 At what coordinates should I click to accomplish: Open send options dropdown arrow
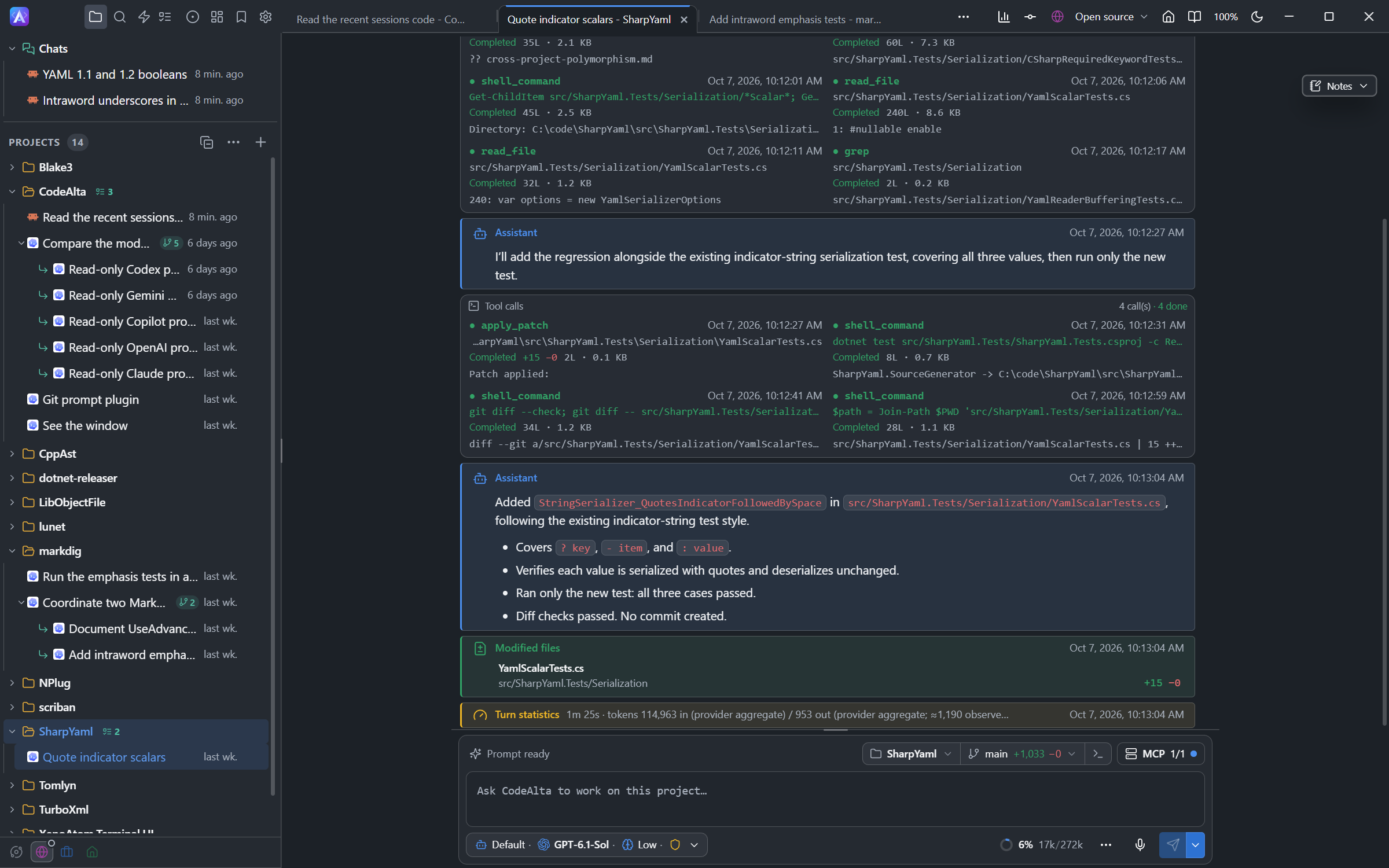pos(1196,845)
